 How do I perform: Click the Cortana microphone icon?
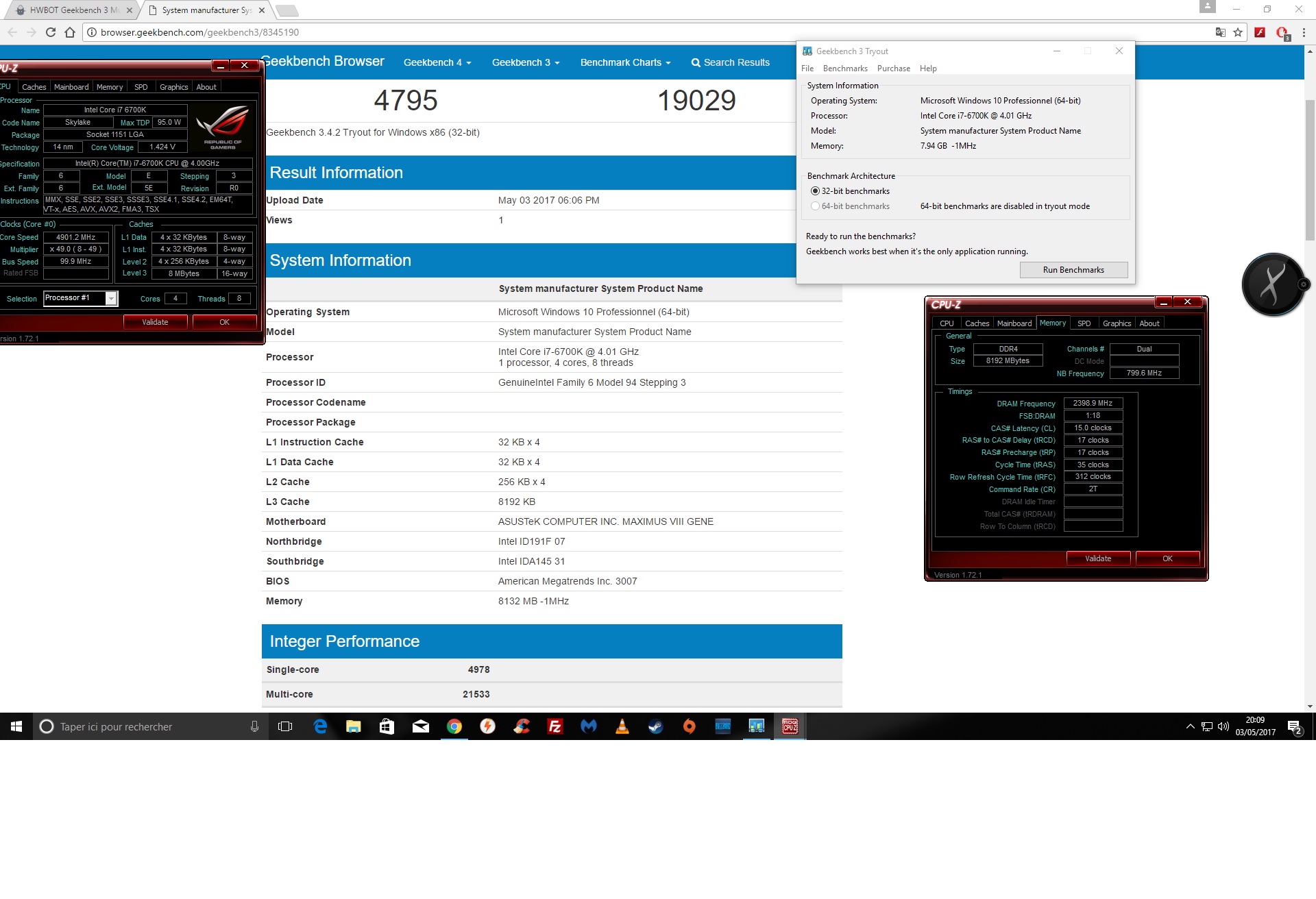254,726
